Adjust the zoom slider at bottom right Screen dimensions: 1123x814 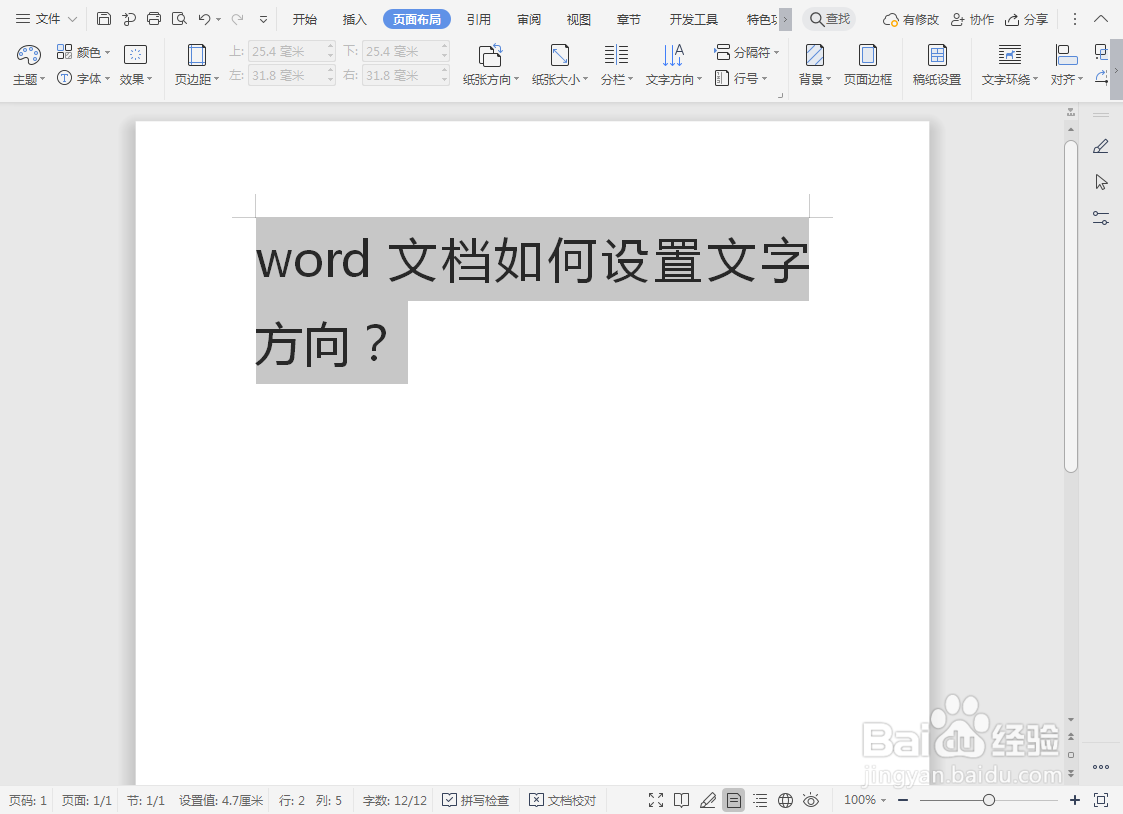[989, 799]
